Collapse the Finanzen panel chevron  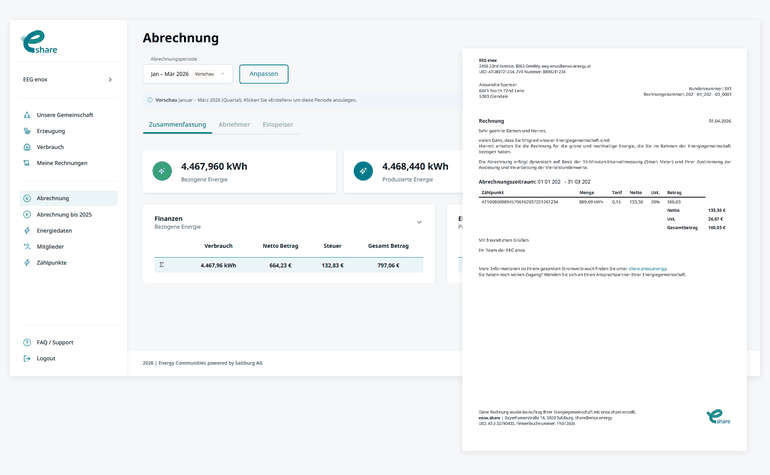coord(419,223)
